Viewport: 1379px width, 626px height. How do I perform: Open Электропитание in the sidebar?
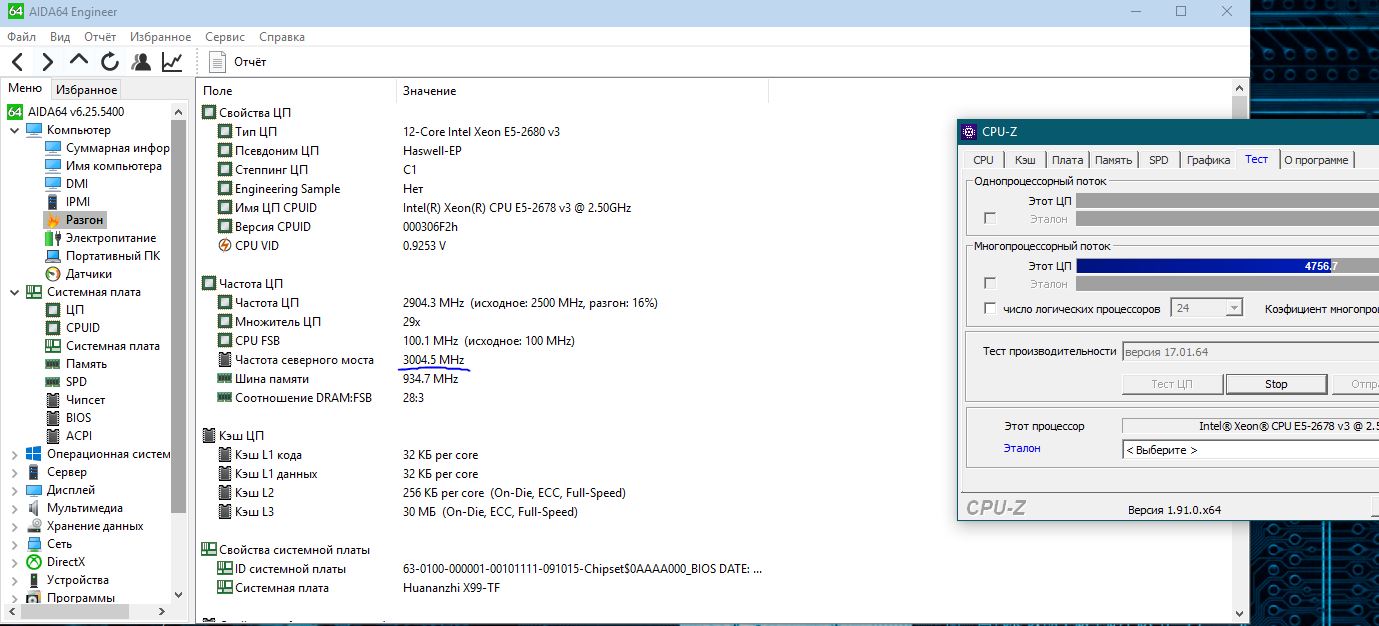100,238
